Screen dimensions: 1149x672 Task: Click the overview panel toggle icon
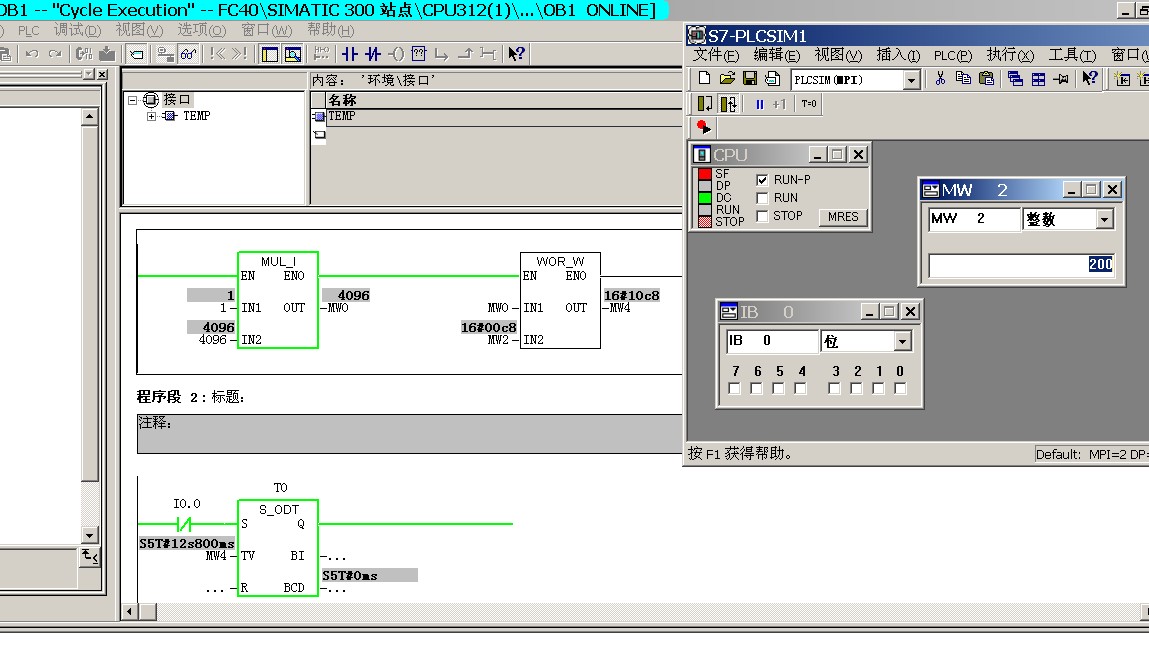(x=270, y=53)
